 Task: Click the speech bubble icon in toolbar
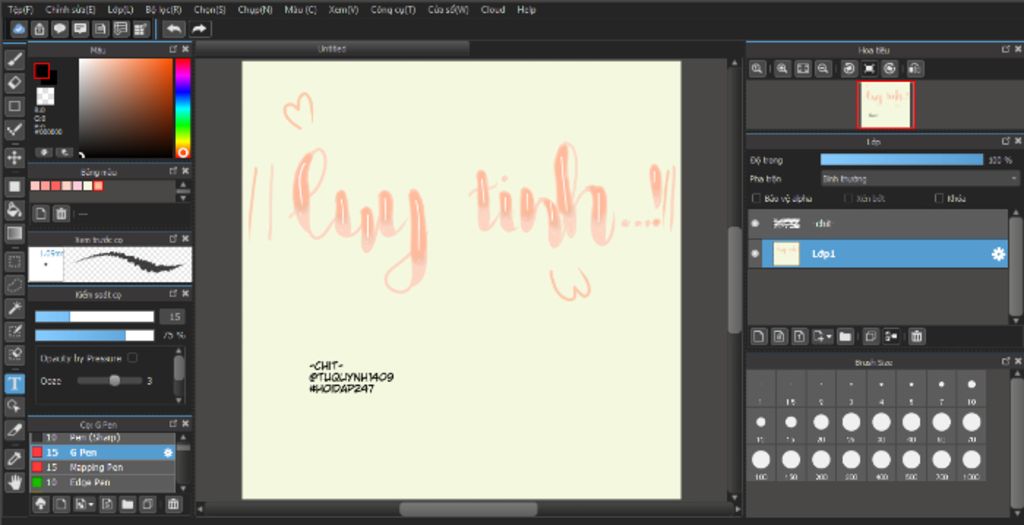(x=60, y=29)
